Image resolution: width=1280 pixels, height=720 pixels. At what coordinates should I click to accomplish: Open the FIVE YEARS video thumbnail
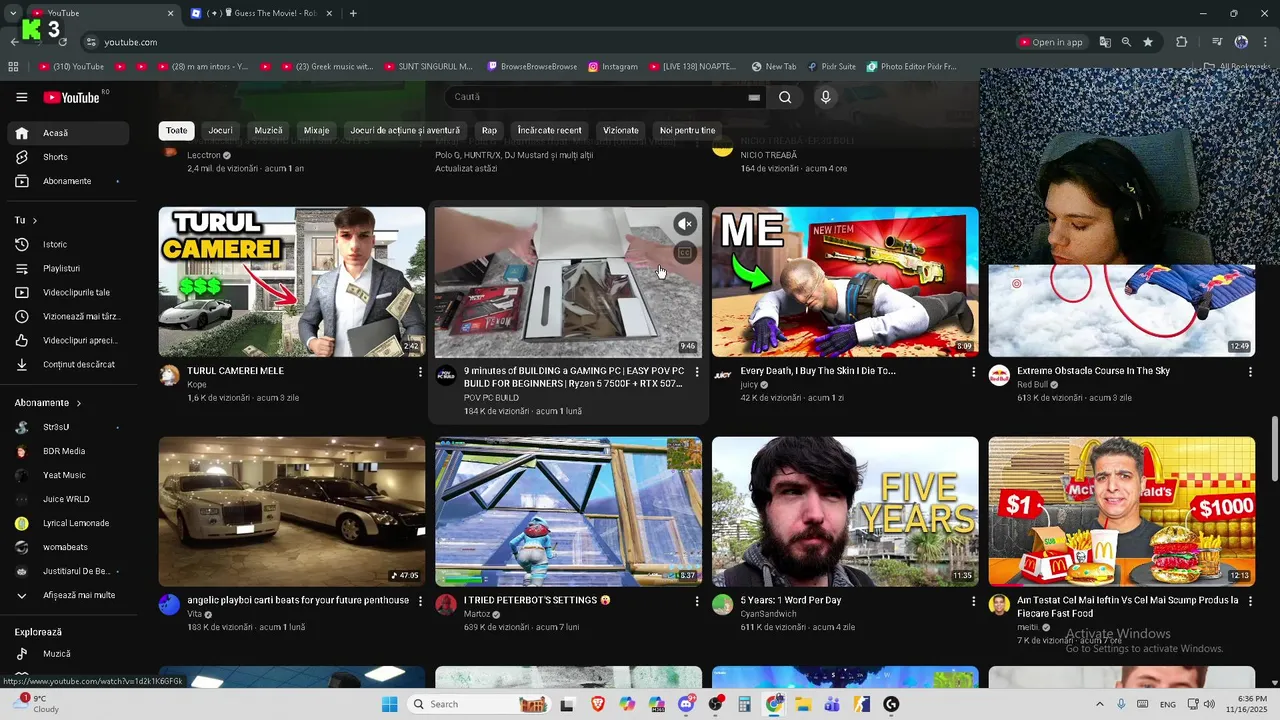[x=845, y=511]
